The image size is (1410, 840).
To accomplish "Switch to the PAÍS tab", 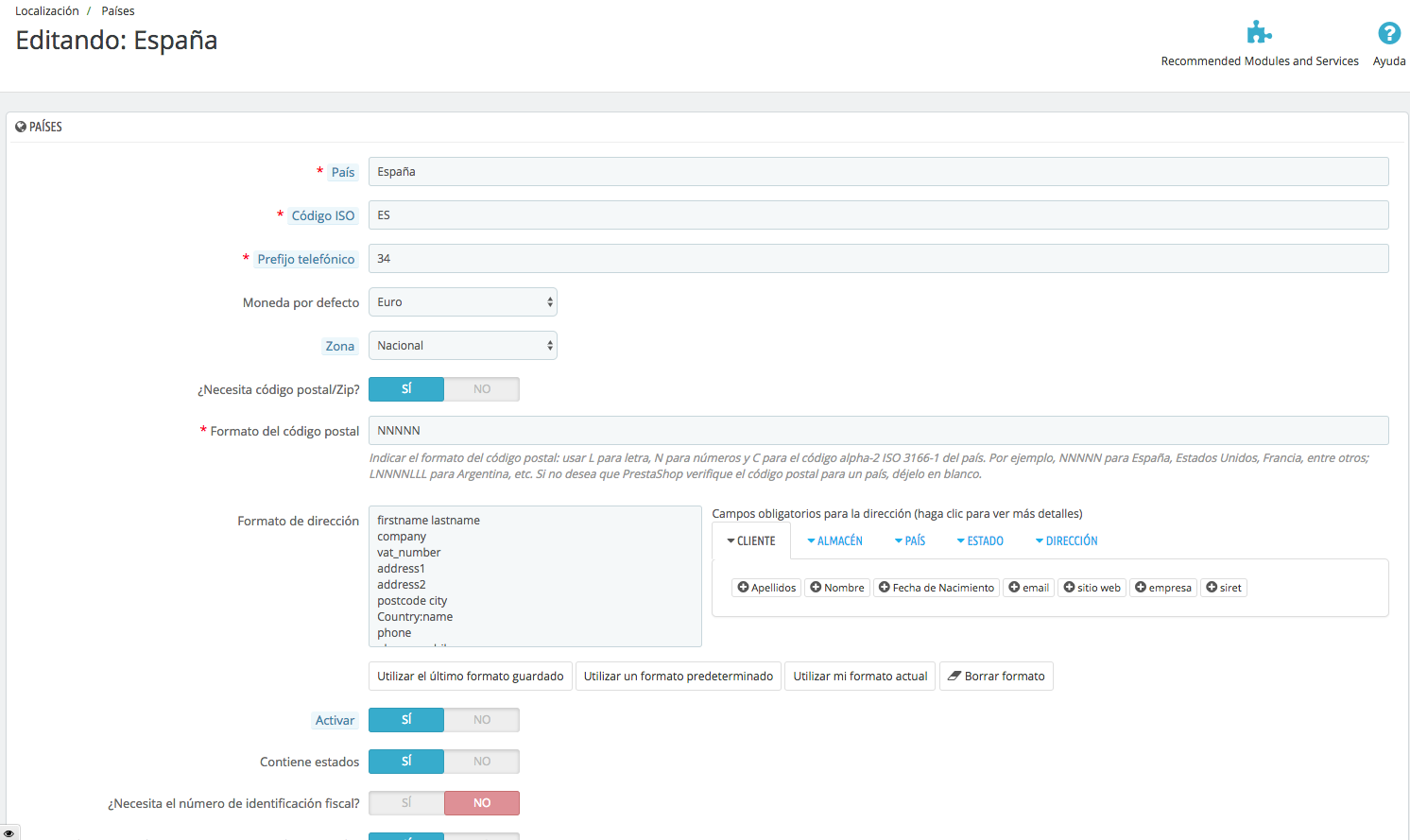I will tap(910, 541).
